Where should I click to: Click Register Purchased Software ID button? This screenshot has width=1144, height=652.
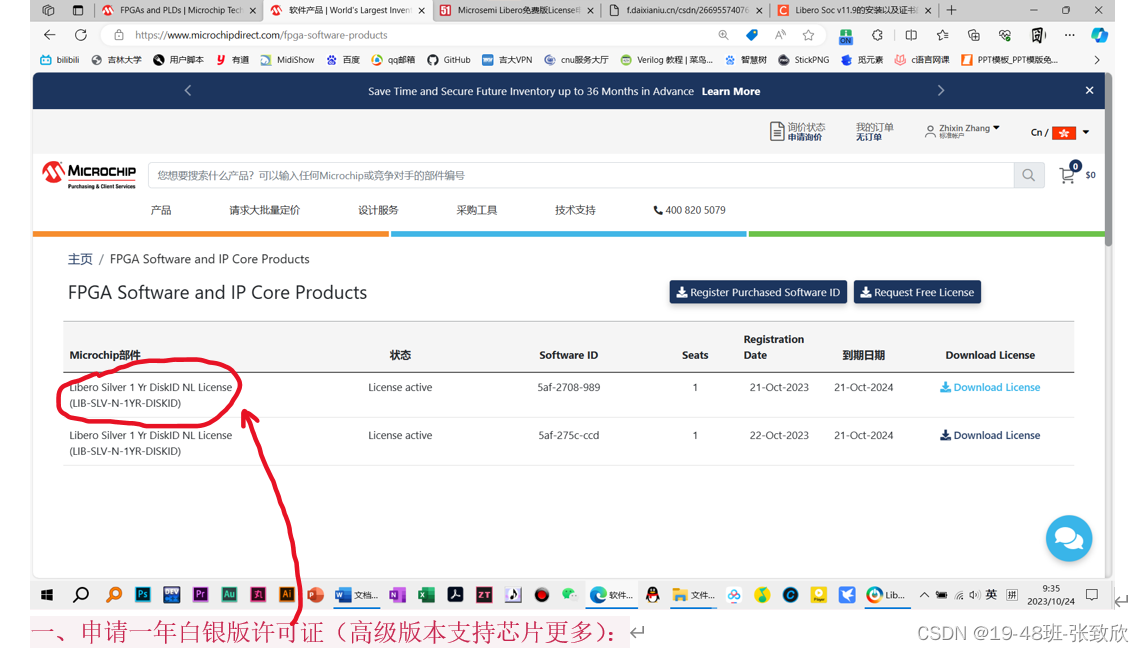click(758, 292)
